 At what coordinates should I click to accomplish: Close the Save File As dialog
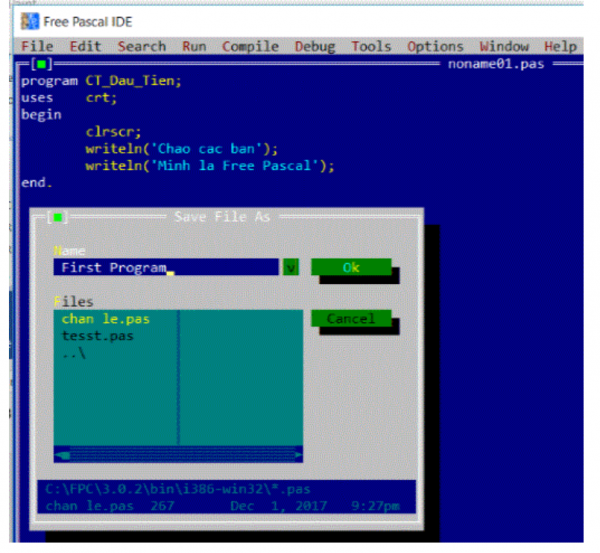pyautogui.click(x=57, y=217)
